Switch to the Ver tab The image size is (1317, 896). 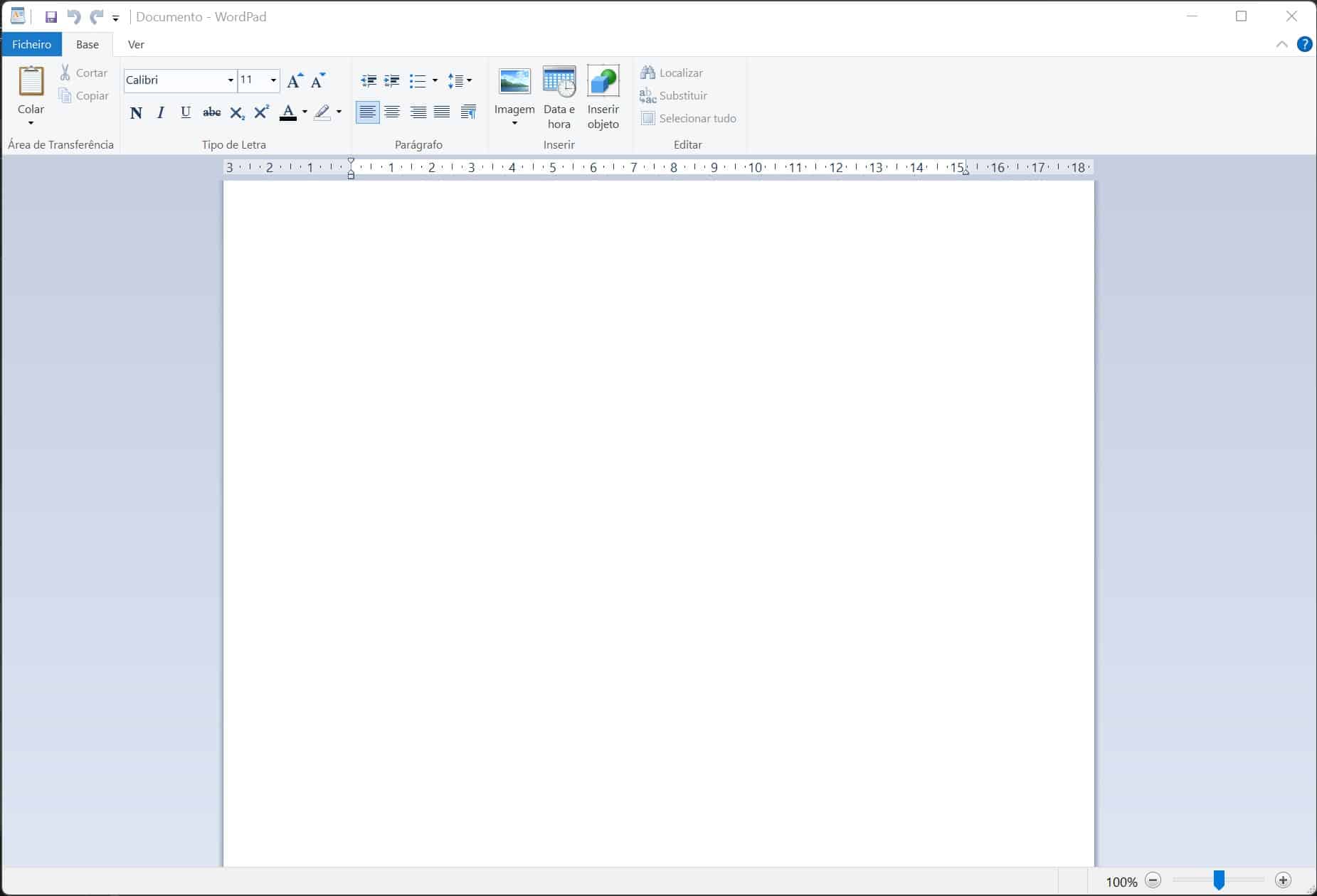(x=136, y=44)
